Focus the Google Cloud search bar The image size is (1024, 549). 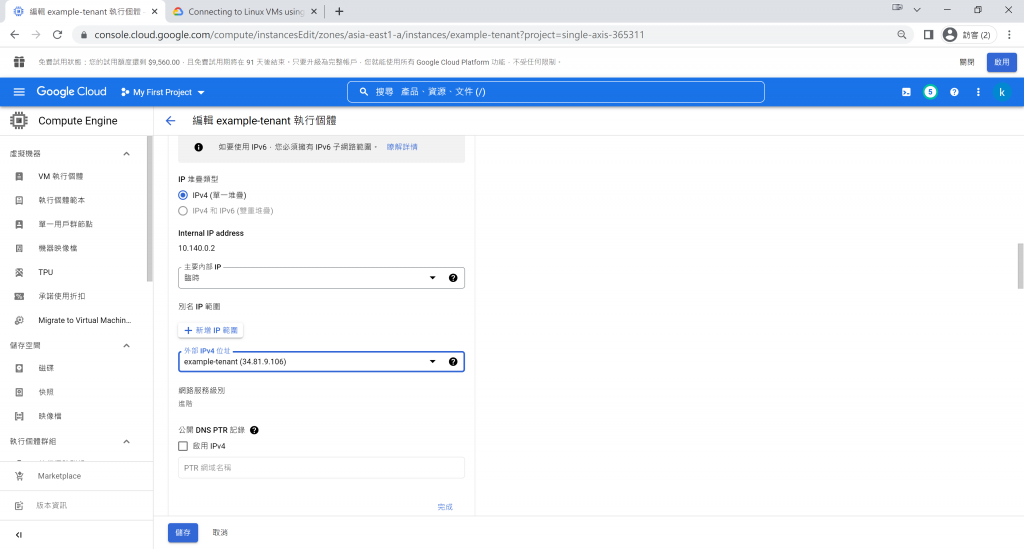(556, 92)
